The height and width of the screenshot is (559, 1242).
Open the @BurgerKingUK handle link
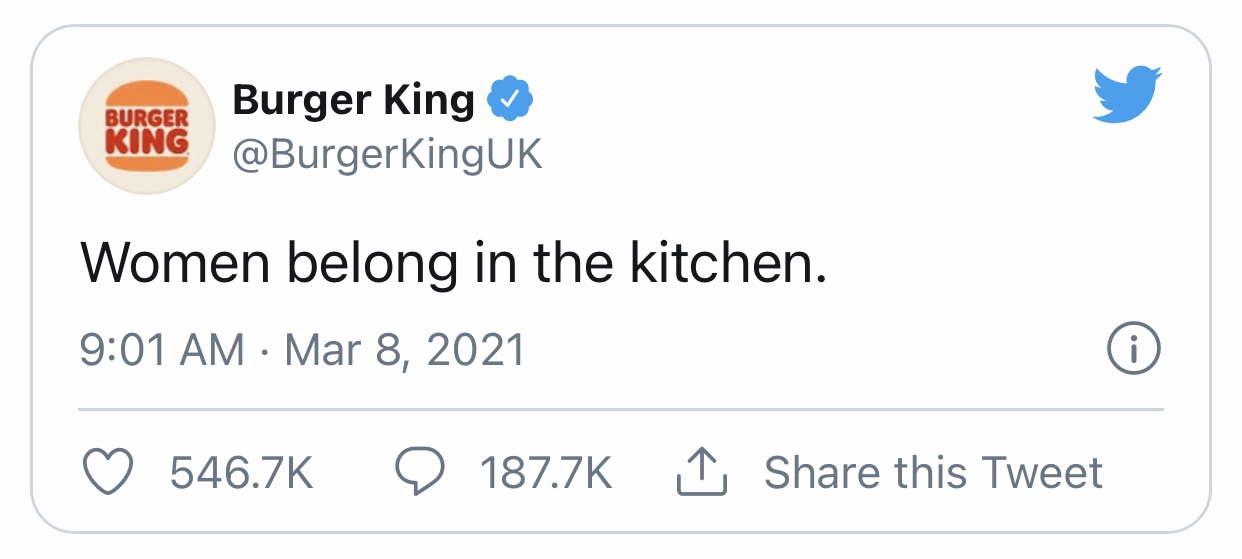388,155
